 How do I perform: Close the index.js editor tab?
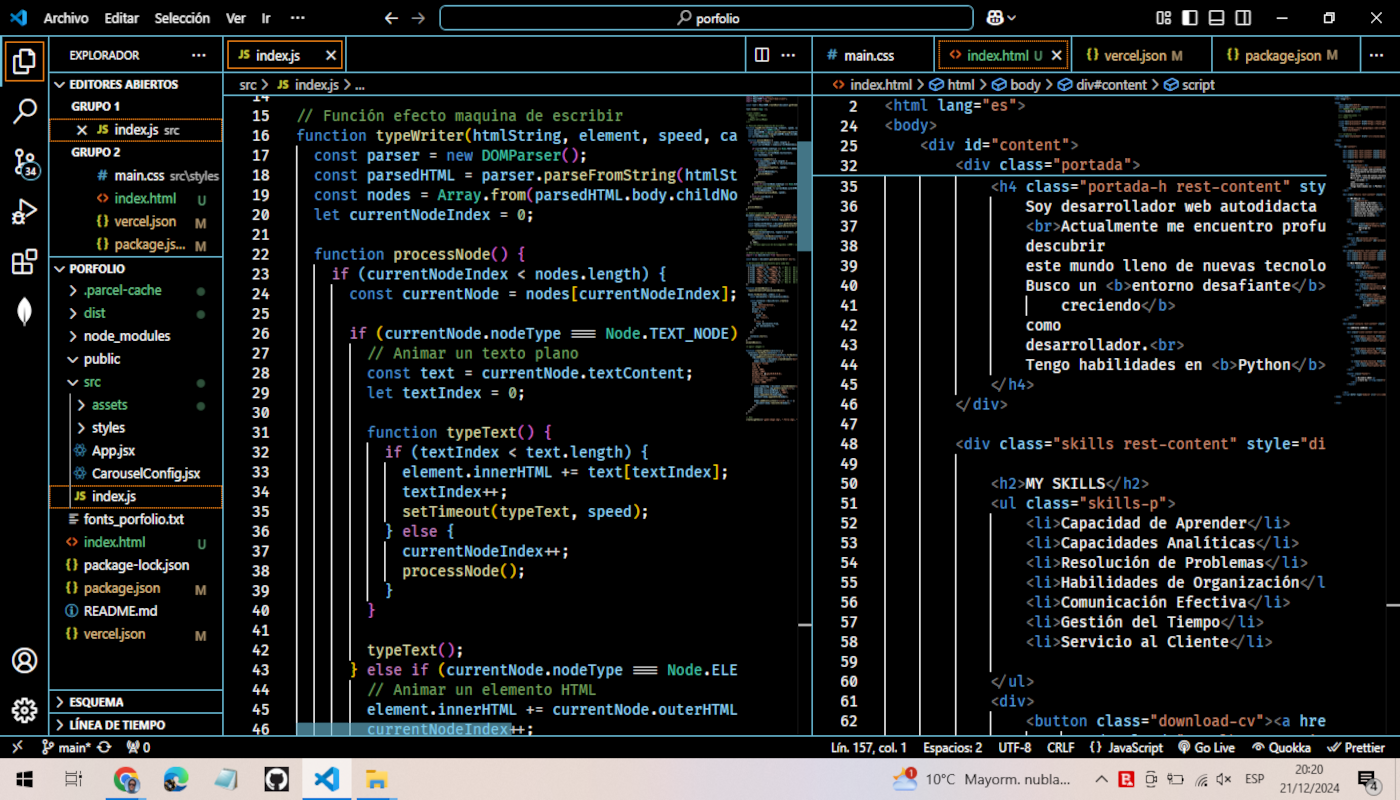coord(331,55)
